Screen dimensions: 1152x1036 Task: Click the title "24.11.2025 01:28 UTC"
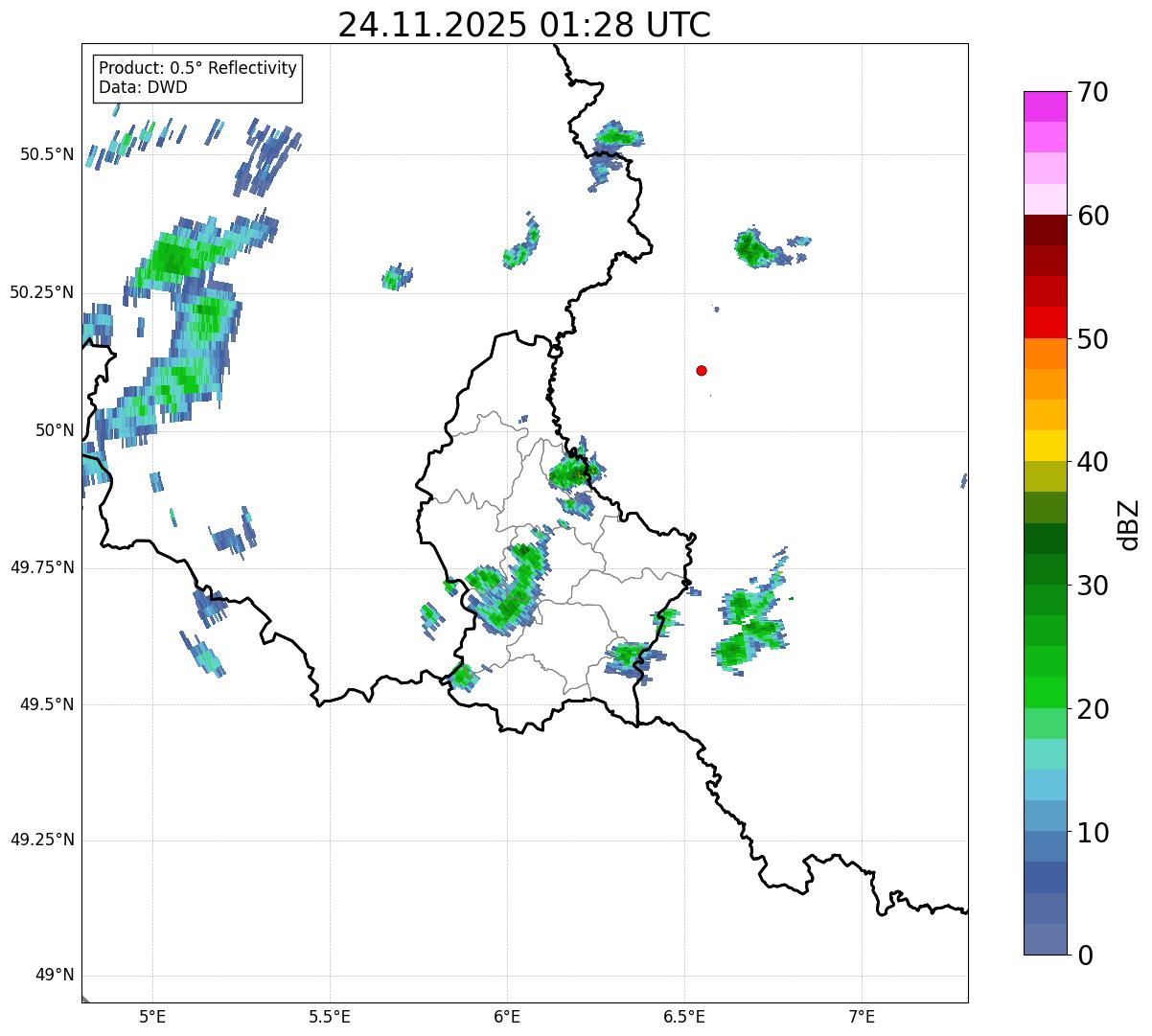524,24
